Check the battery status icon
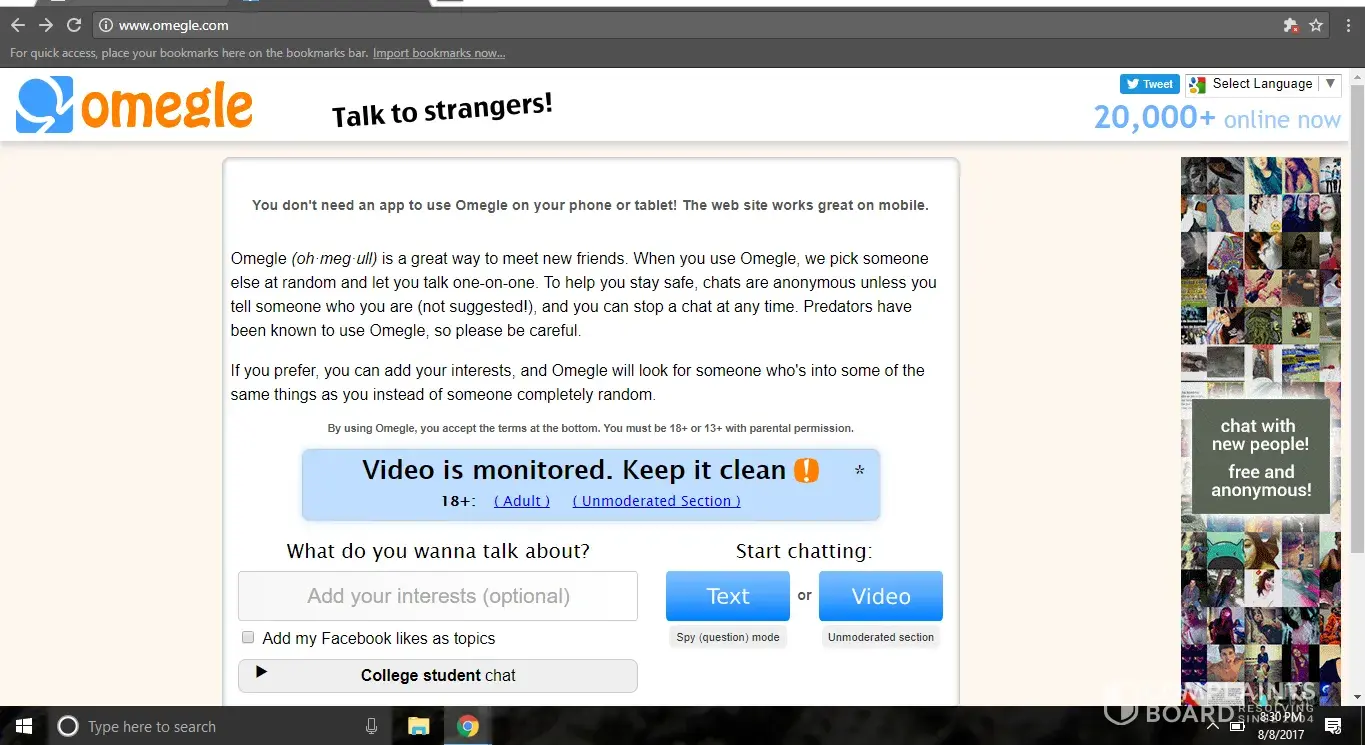 (1237, 726)
